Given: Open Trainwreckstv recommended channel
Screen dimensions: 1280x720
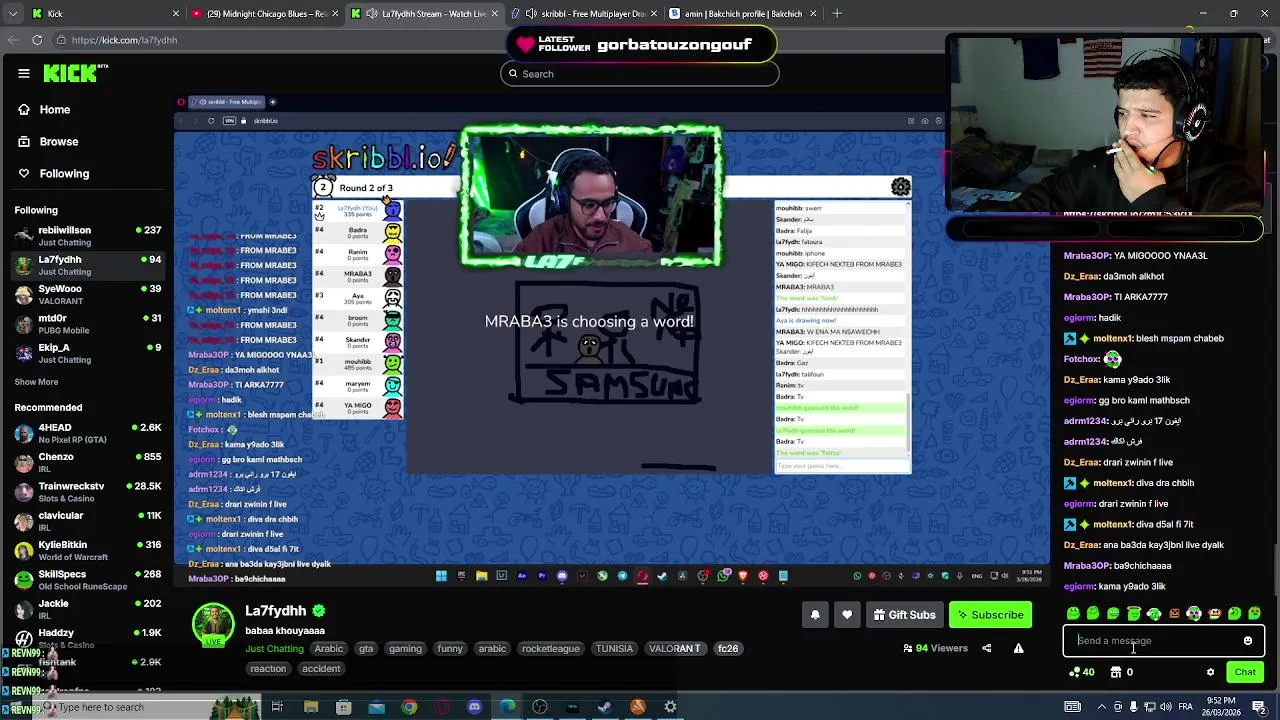Looking at the screenshot, I should pos(88,491).
